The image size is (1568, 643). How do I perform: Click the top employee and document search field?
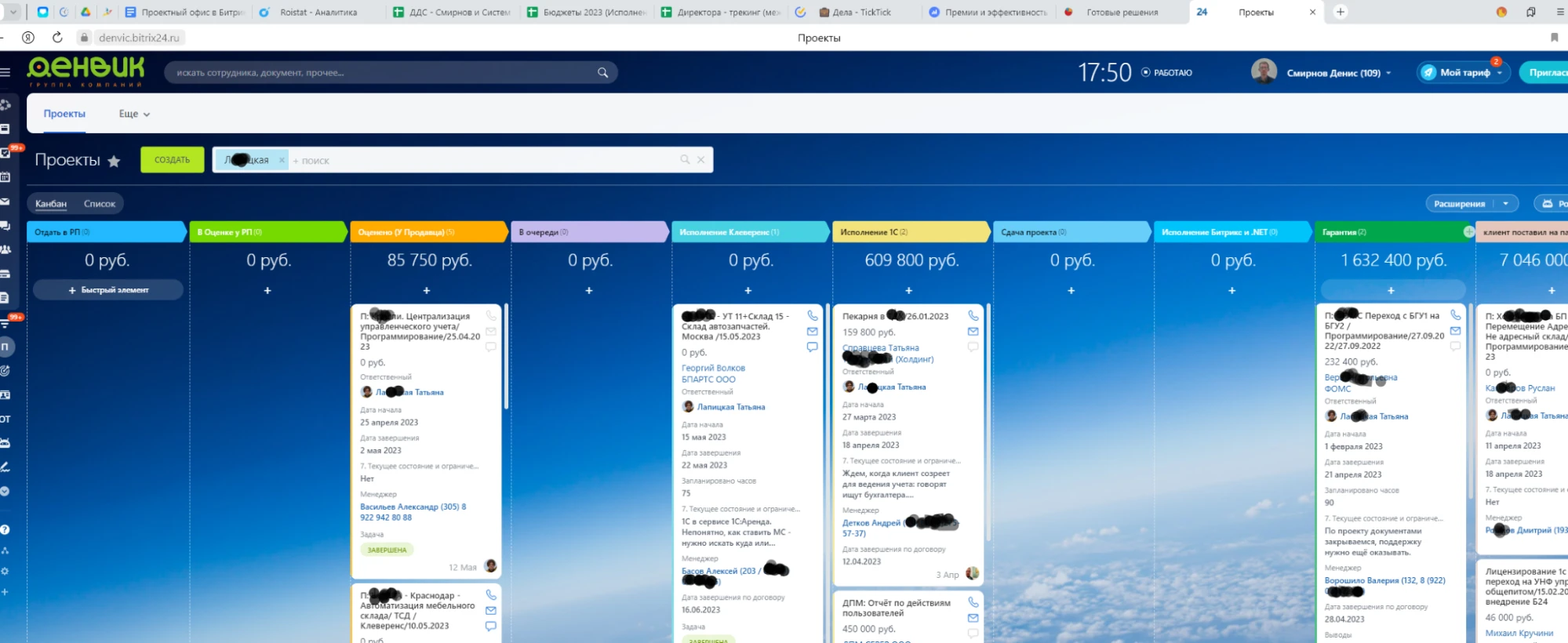[x=384, y=73]
